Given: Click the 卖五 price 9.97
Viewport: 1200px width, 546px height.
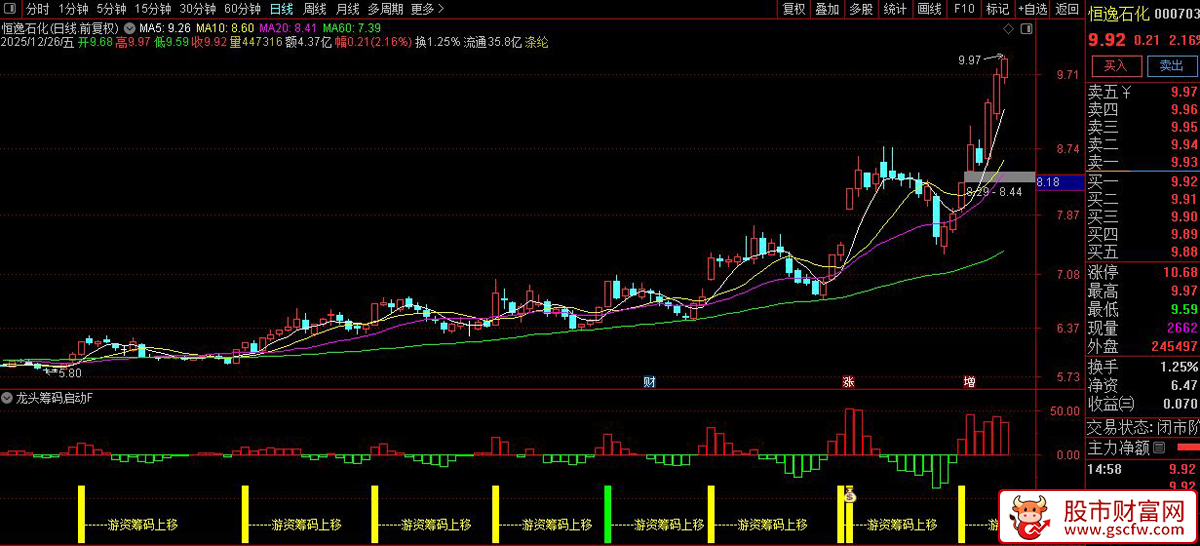Looking at the screenshot, I should coord(1184,92).
